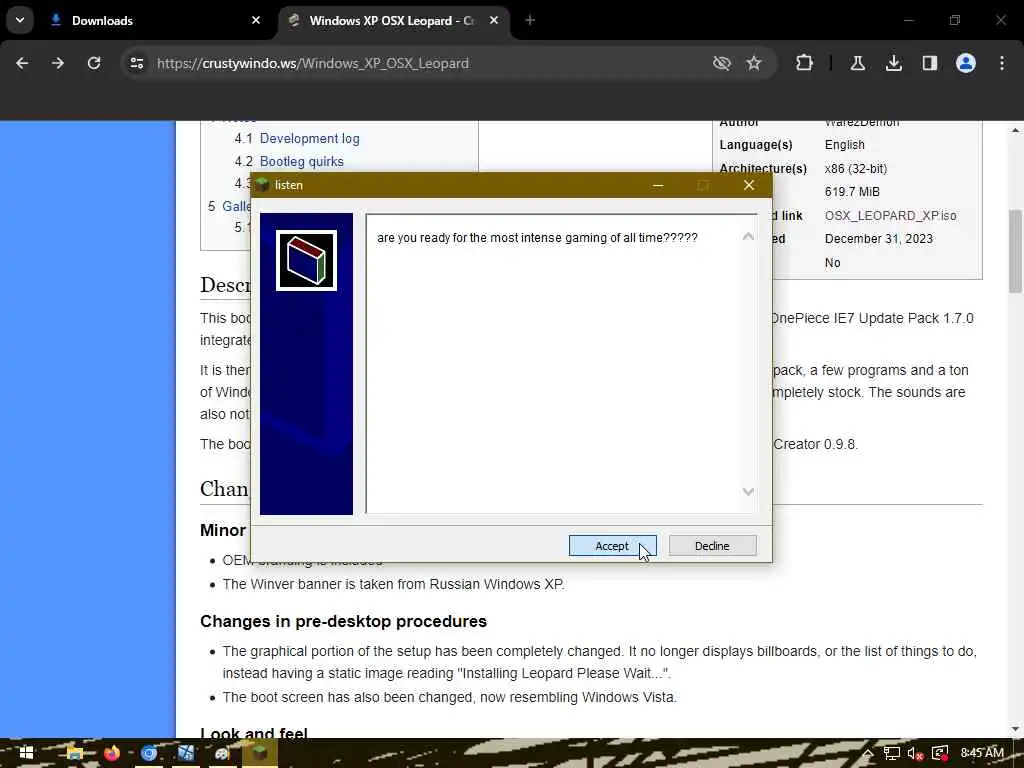Open Firefox from the taskbar
The image size is (1024, 768).
(112, 753)
